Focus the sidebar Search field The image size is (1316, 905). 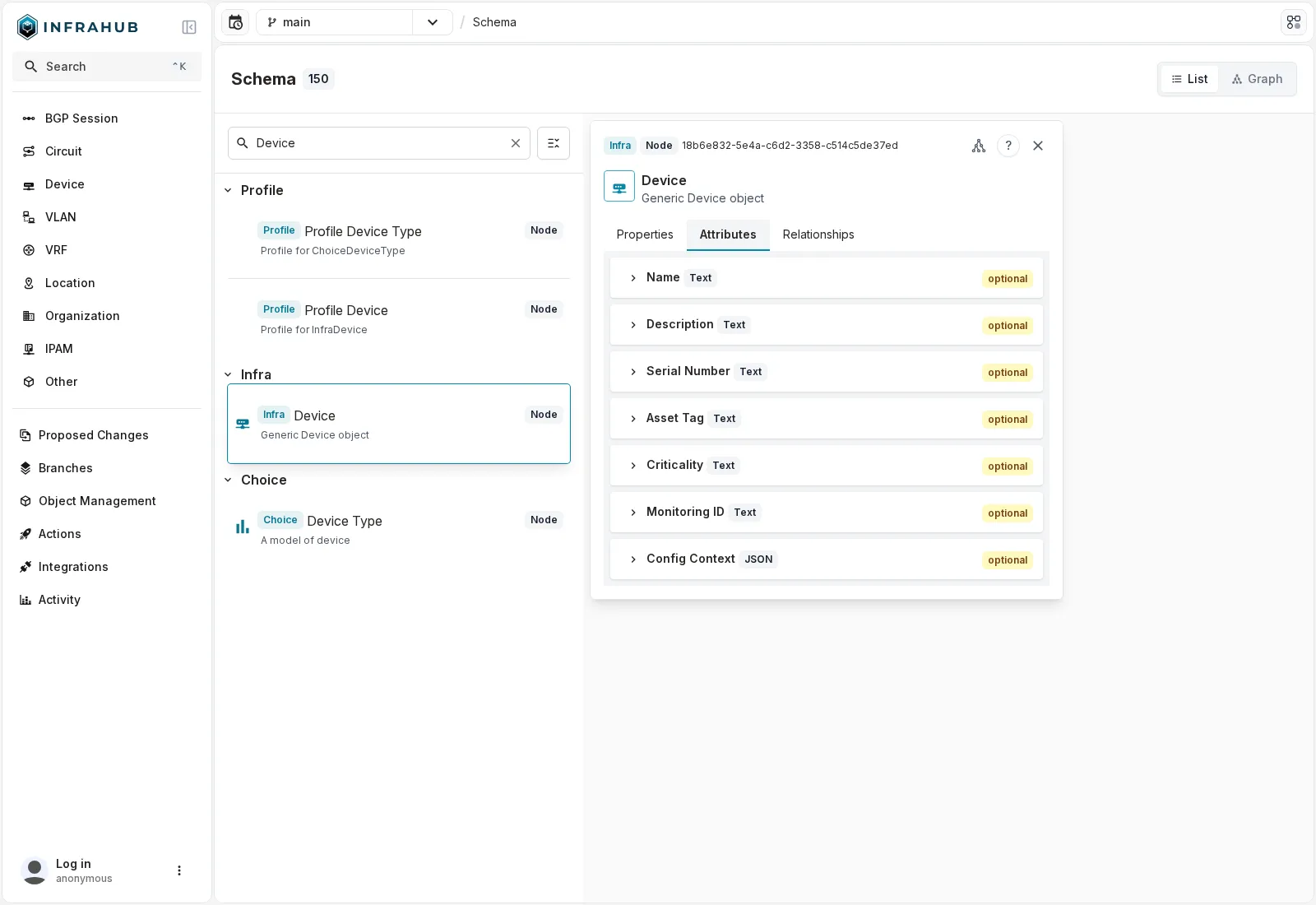pos(107,67)
